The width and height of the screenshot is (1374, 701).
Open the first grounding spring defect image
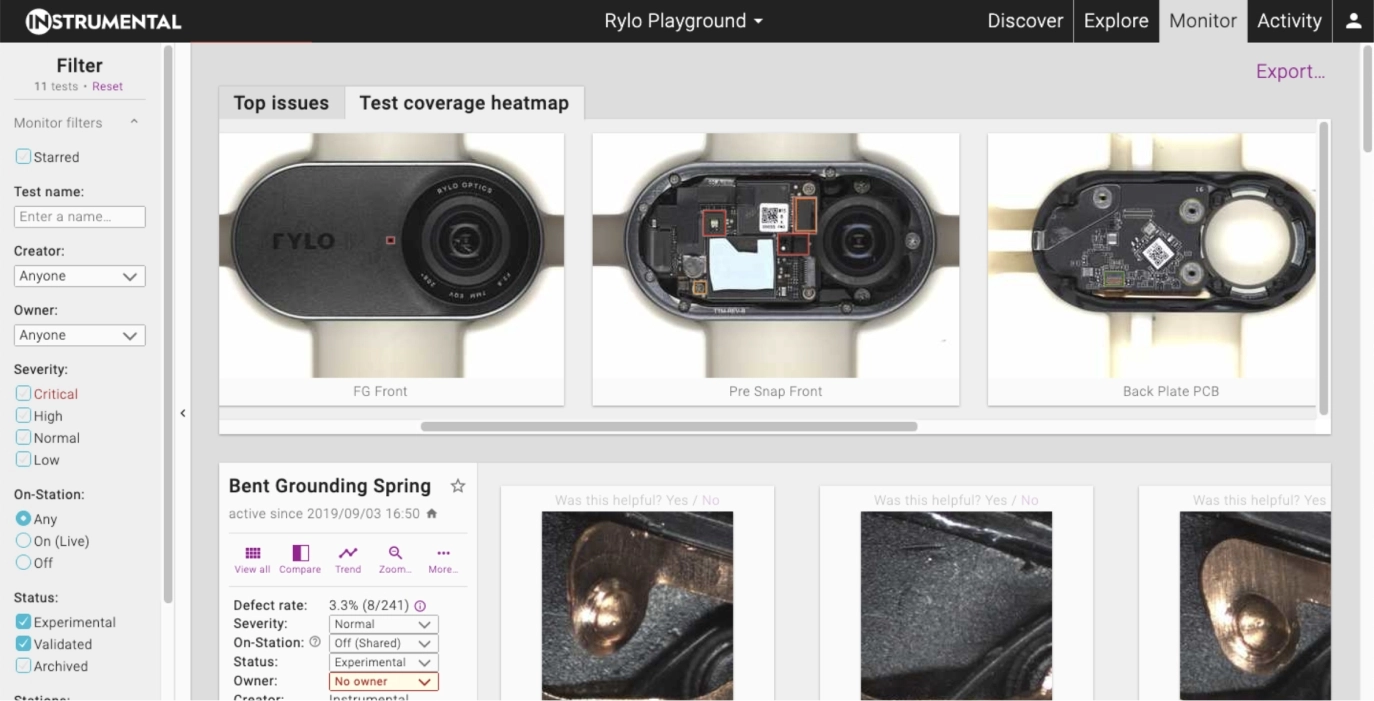(637, 606)
